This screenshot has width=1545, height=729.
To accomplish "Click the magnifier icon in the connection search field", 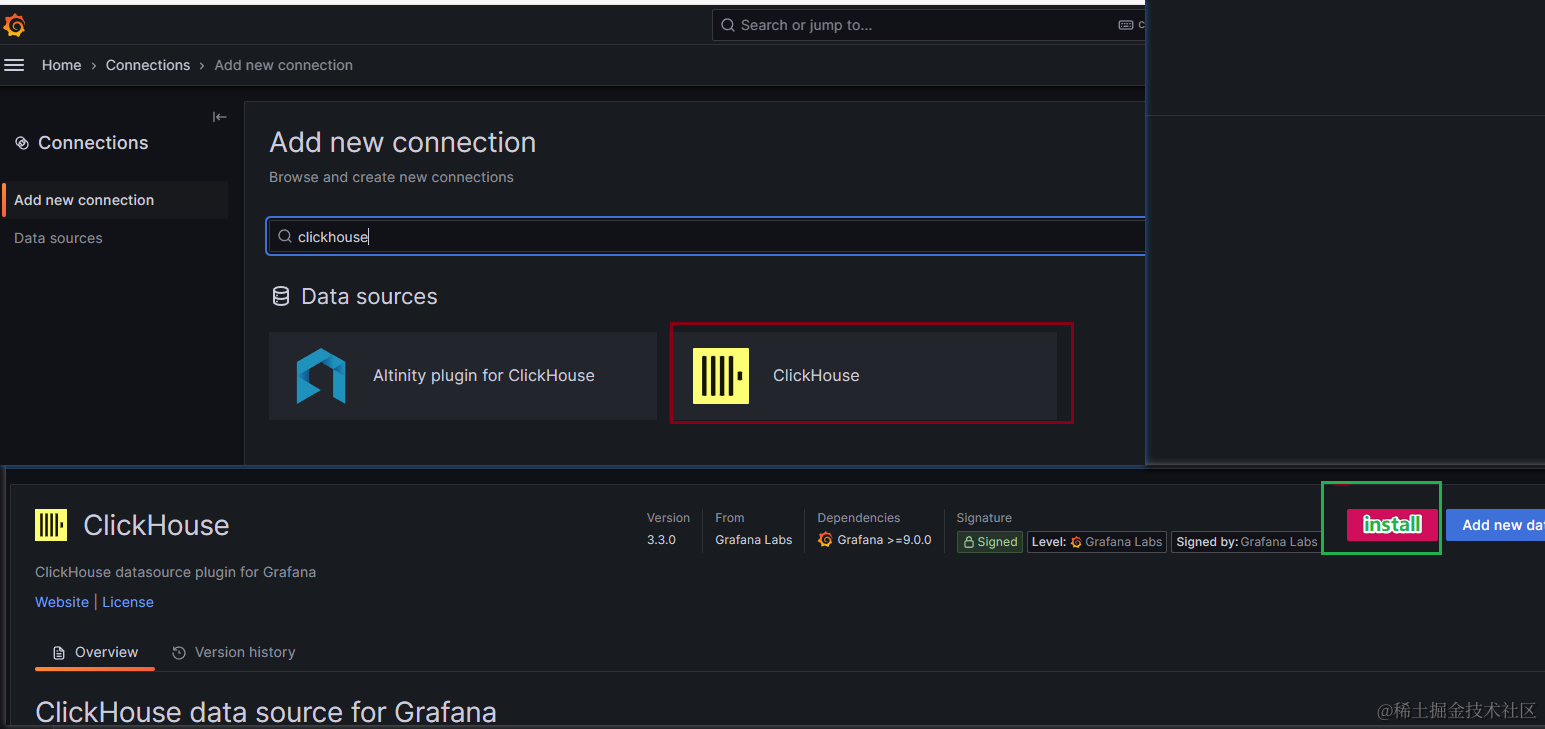I will 285,237.
